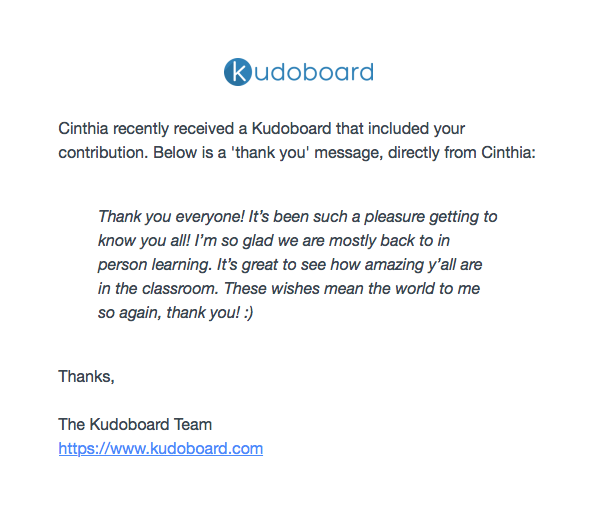The image size is (597, 527).
Task: Click "Cinthia:" ending the intro paragraph
Action: pos(508,152)
